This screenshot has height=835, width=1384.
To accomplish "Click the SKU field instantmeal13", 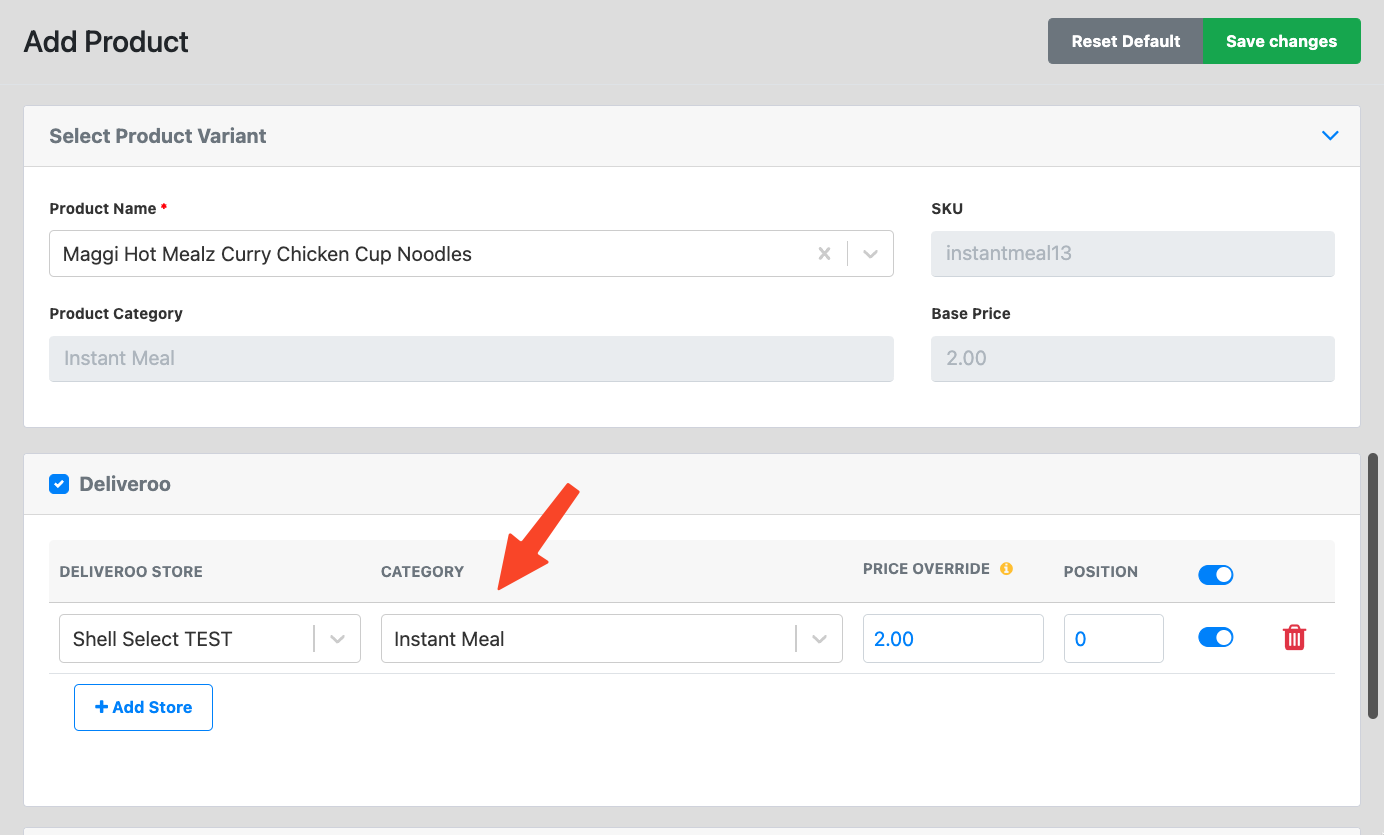I will (1133, 254).
